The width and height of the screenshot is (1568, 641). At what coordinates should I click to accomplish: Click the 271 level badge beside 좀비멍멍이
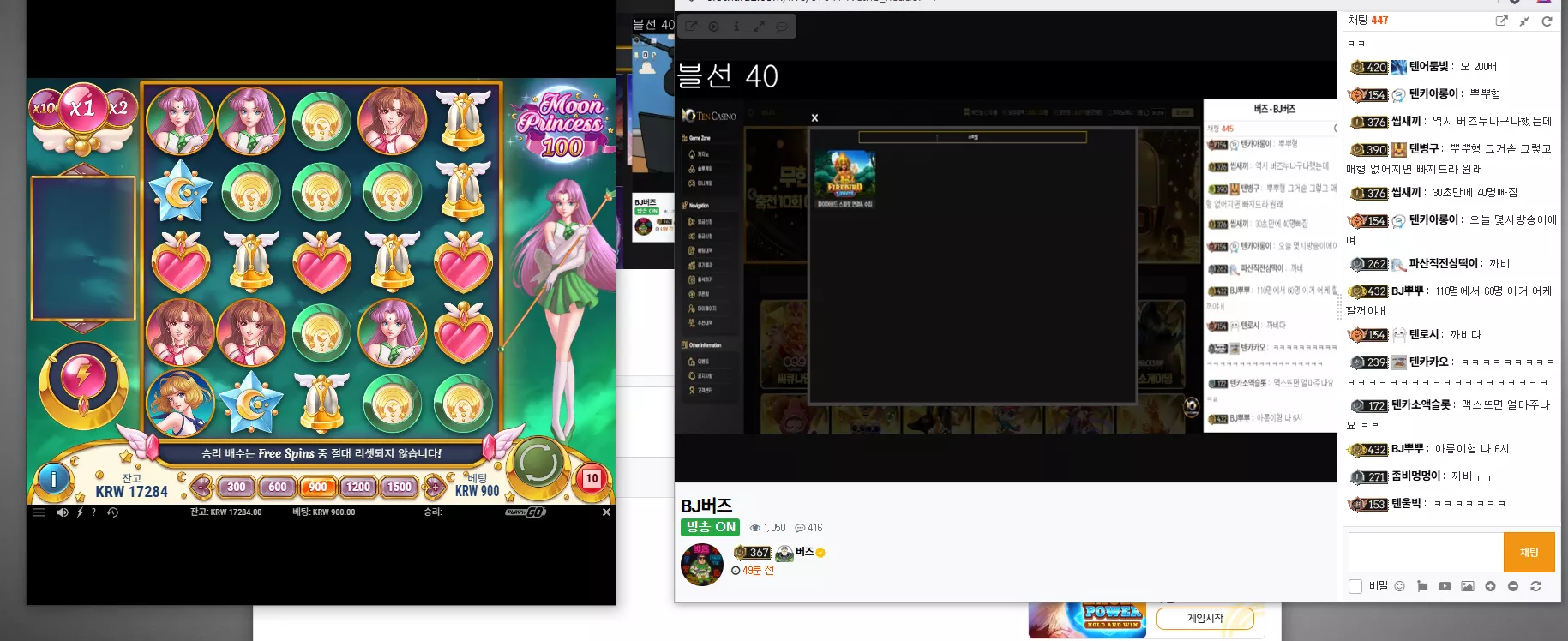pyautogui.click(x=1369, y=476)
